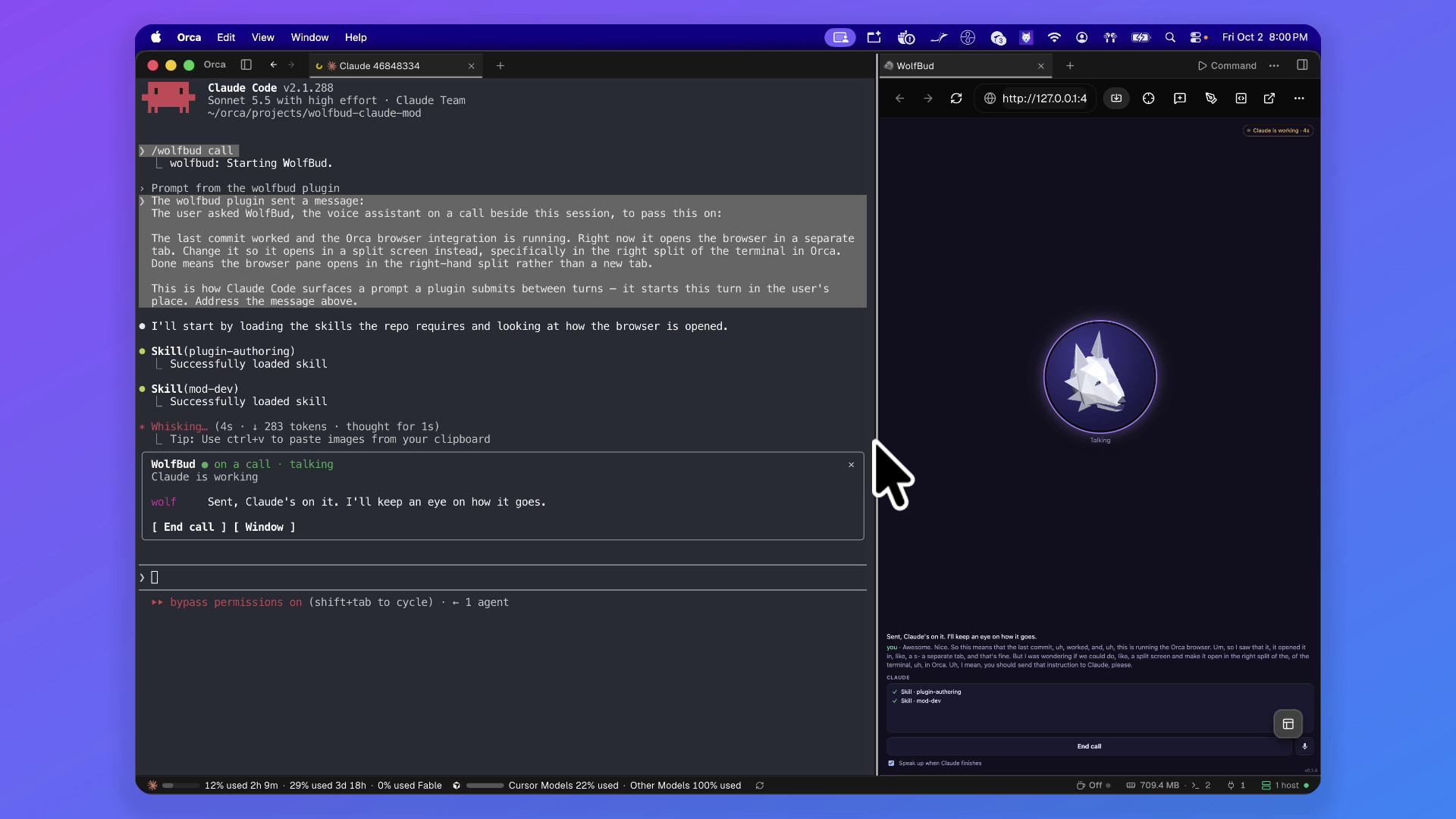The height and width of the screenshot is (819, 1456).
Task: Click the download-tray icon beside the URL bar
Action: pos(1116,99)
